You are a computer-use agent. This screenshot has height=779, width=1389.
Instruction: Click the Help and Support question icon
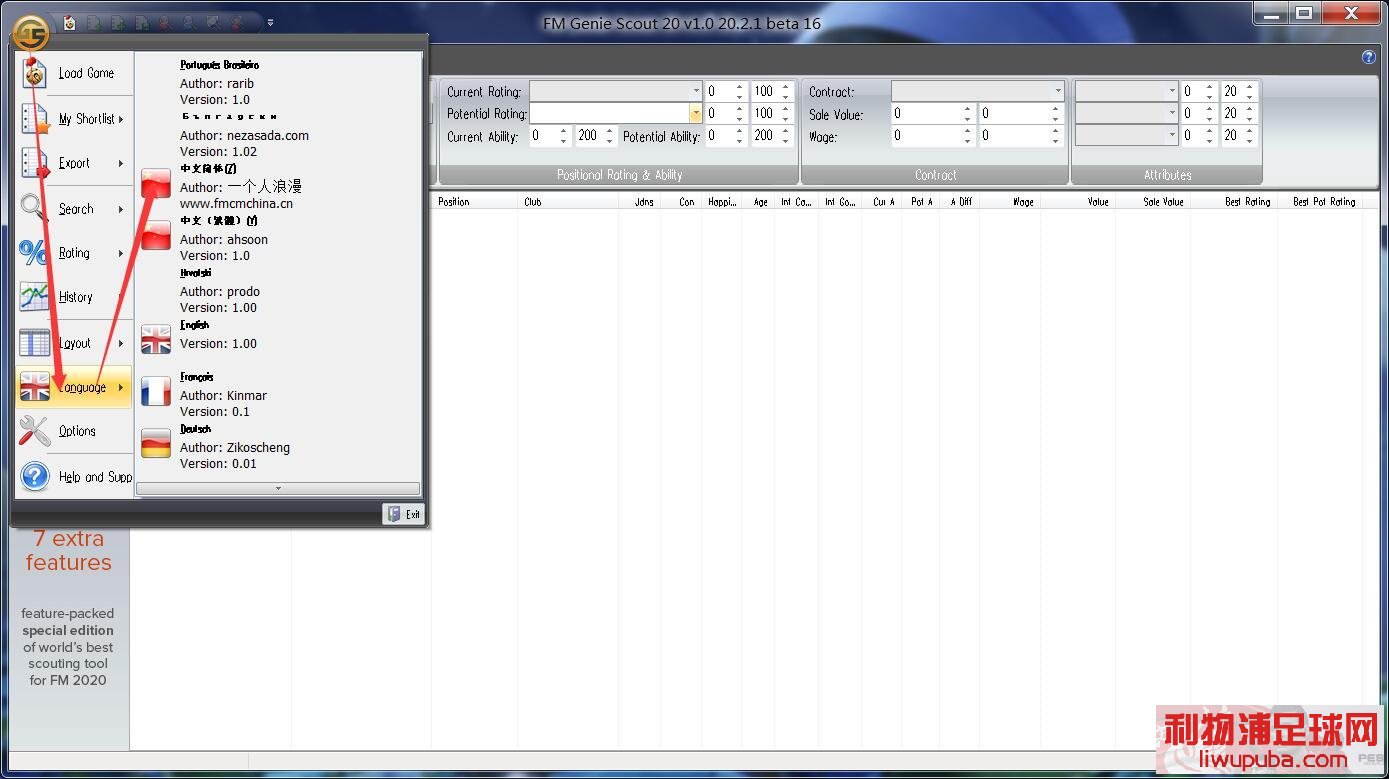tap(34, 476)
